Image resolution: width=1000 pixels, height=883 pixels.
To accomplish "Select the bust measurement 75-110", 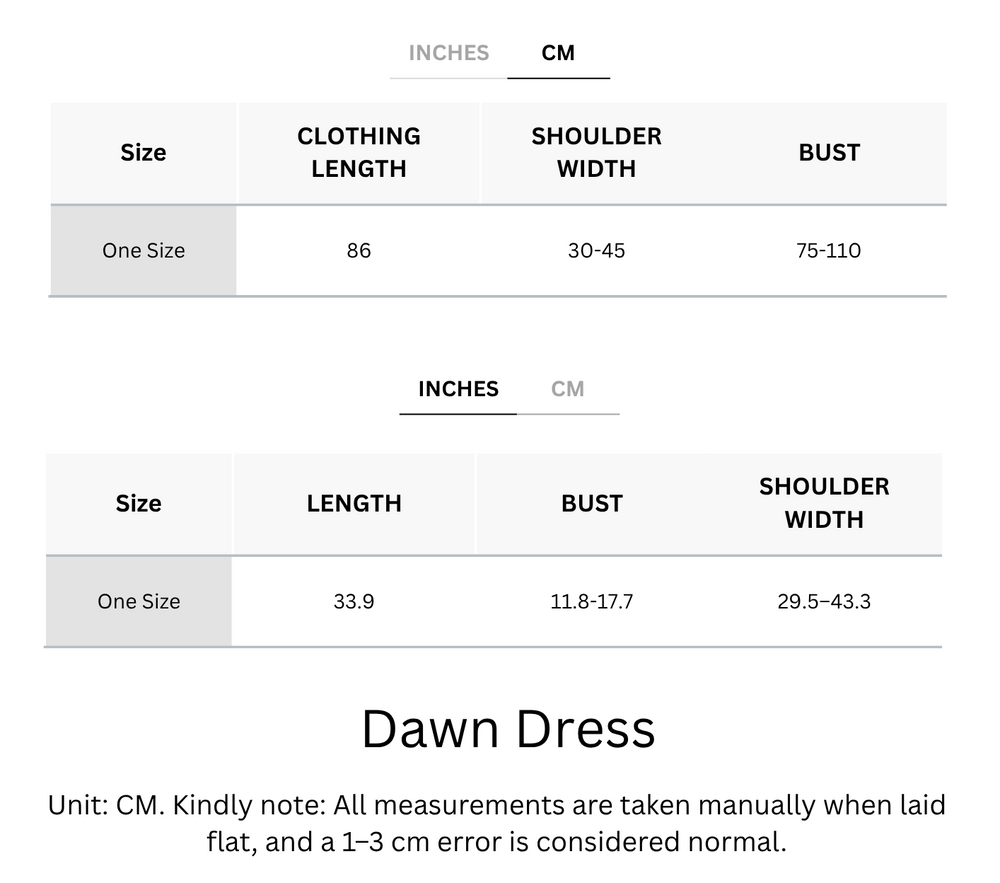I will pos(829,250).
